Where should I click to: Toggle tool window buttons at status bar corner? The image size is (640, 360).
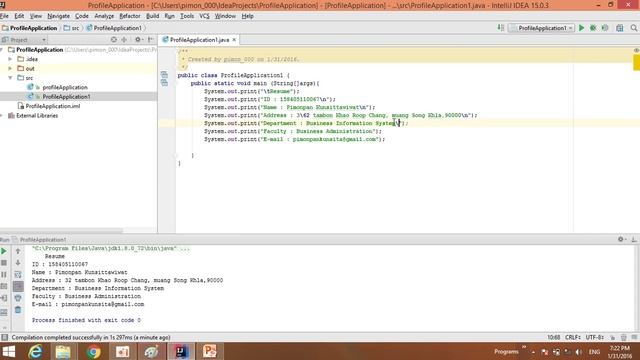point(4,337)
